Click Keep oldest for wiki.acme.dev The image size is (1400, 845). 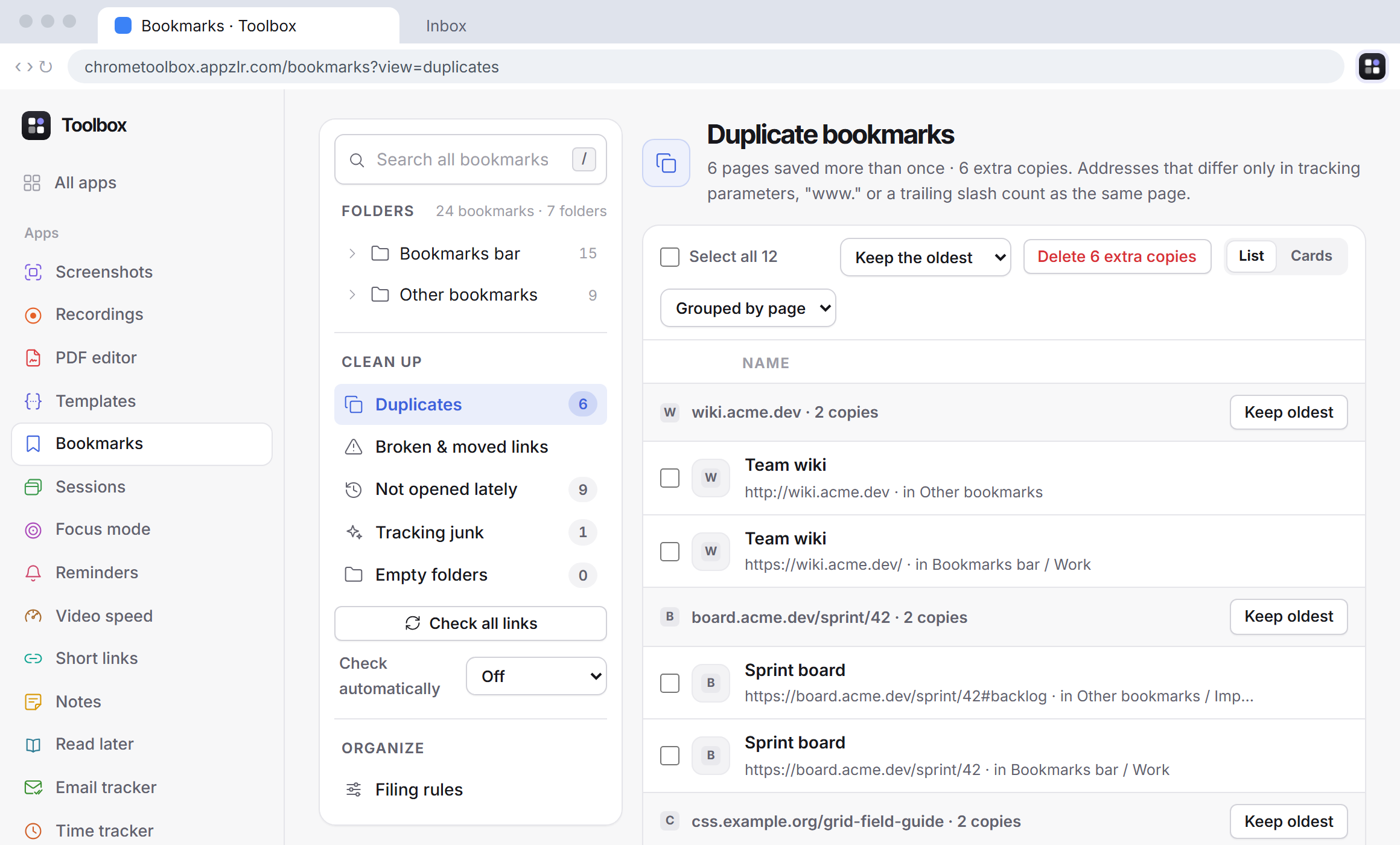point(1289,412)
